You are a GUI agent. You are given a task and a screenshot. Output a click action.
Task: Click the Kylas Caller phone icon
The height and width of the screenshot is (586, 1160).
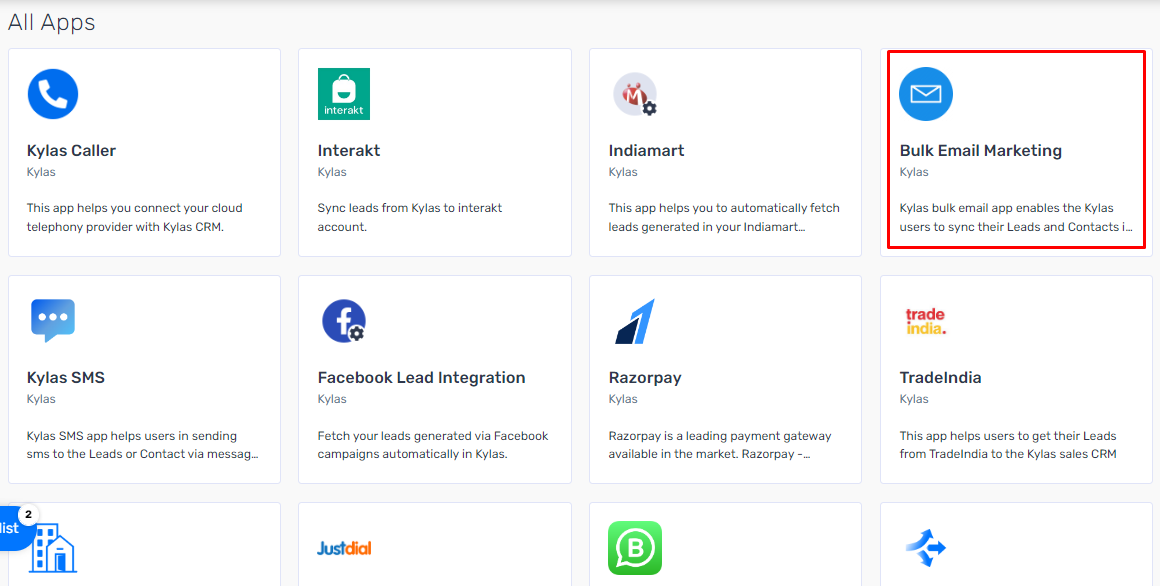coord(53,94)
